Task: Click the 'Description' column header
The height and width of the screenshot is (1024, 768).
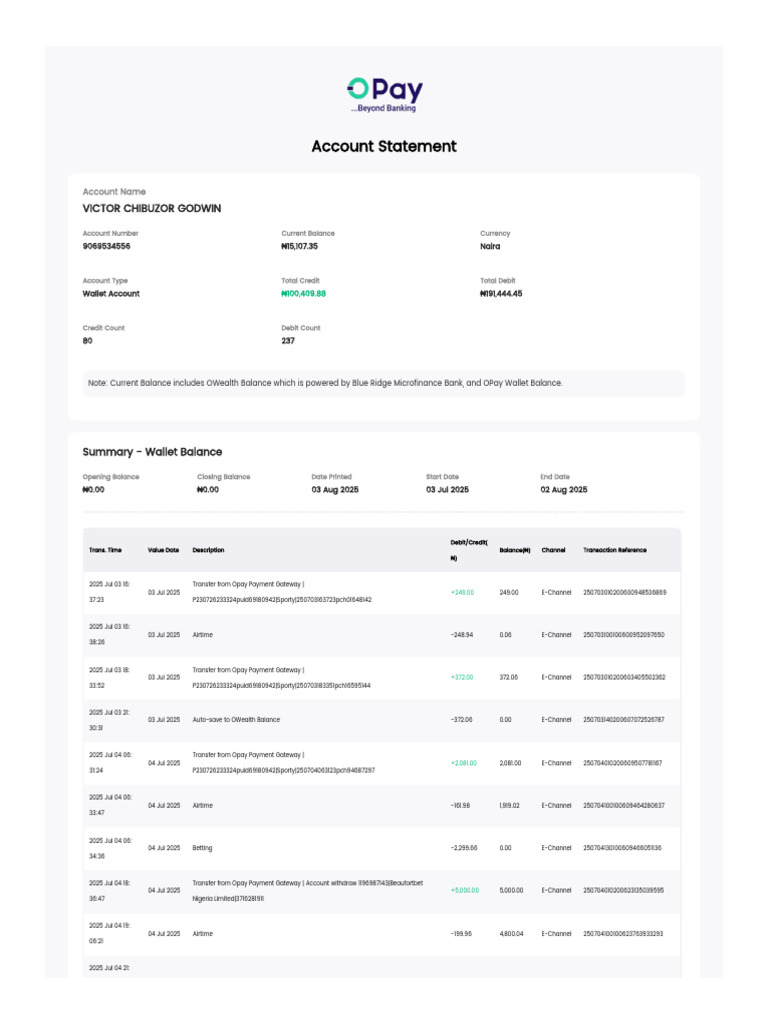Action: 208,551
